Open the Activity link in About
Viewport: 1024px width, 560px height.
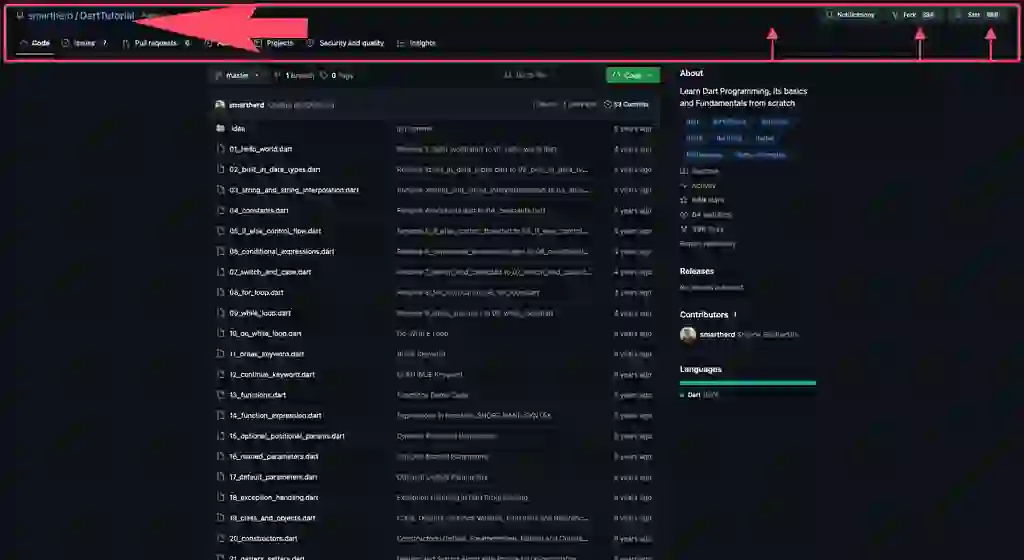pyautogui.click(x=698, y=185)
